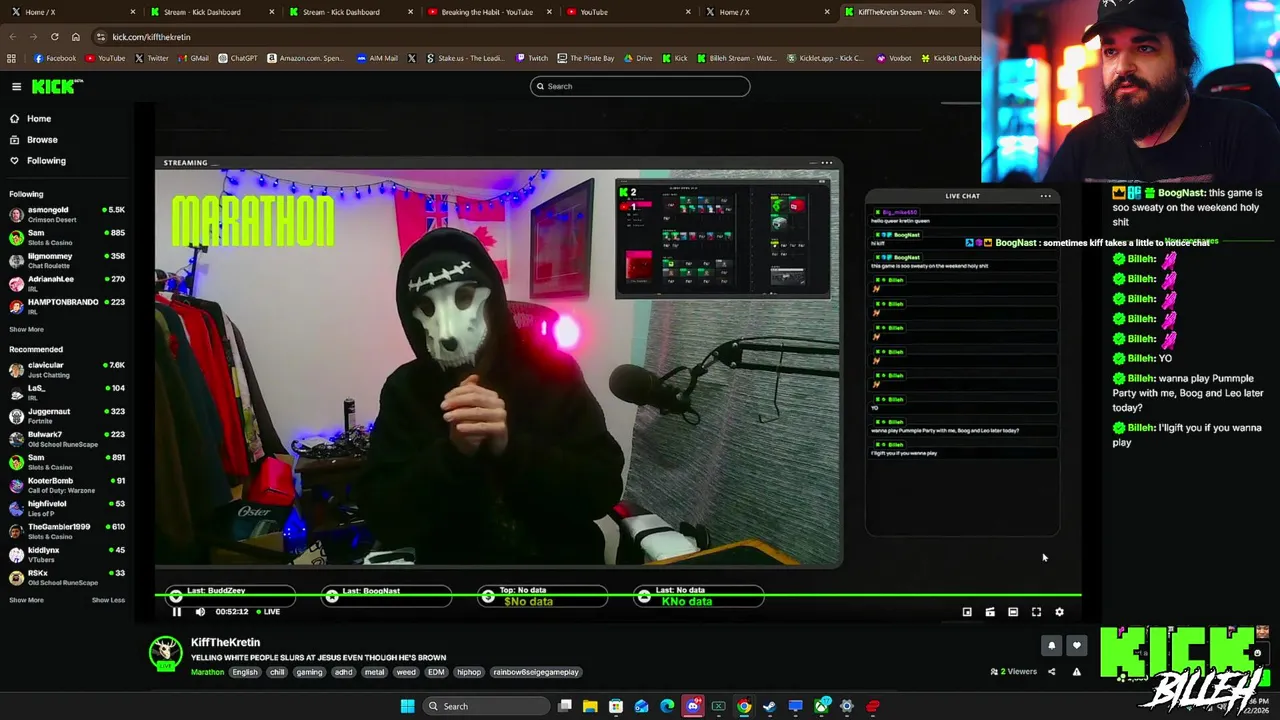Click the browser home button
Image resolution: width=1280 pixels, height=720 pixels.
coord(76,37)
